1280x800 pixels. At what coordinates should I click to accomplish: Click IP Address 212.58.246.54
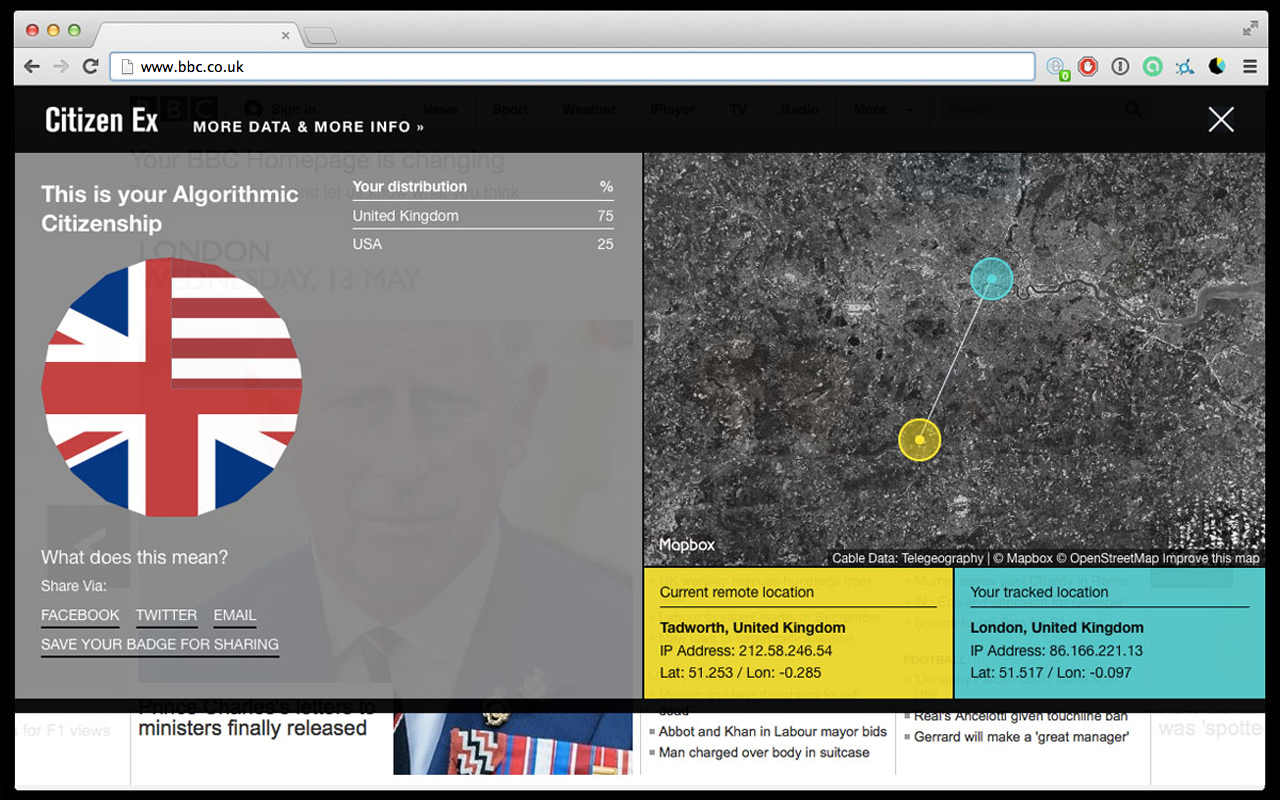pos(746,650)
